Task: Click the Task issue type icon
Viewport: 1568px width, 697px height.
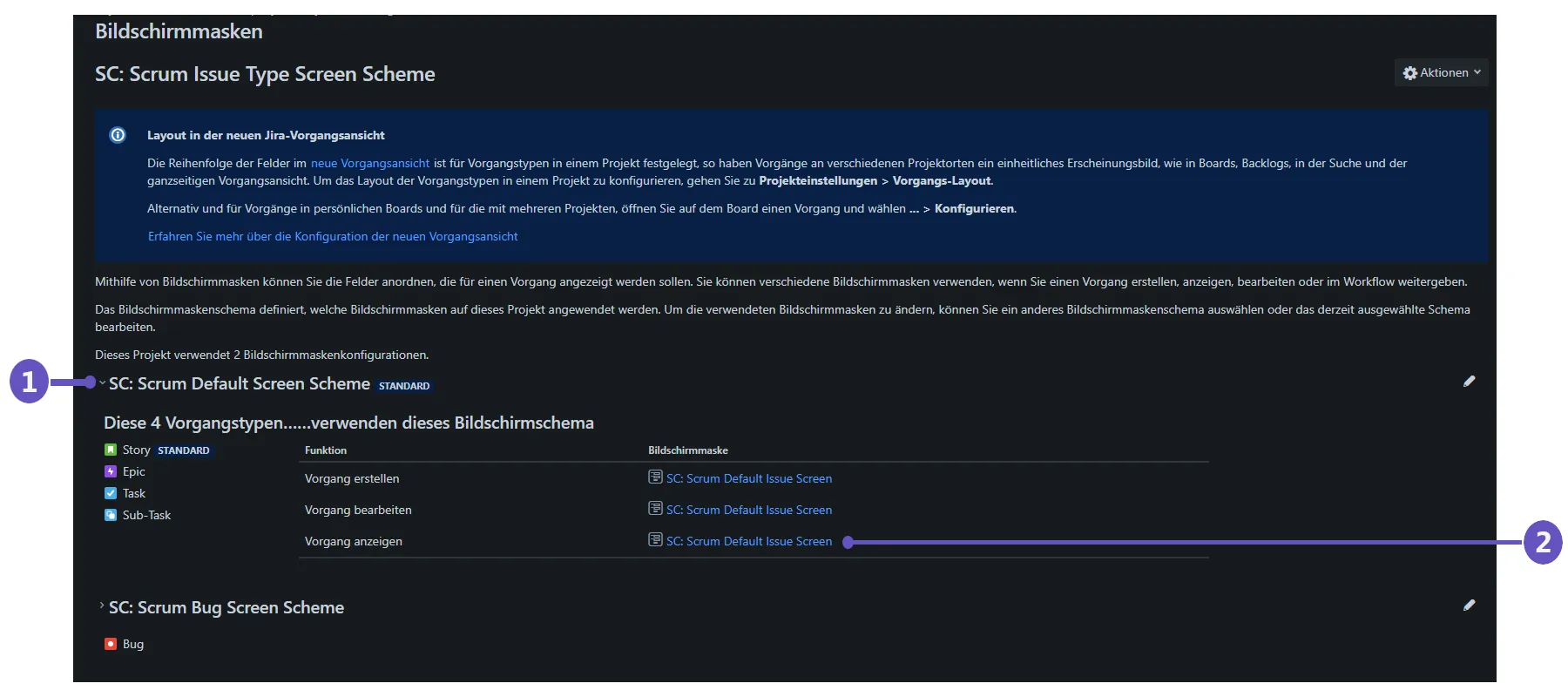Action: [111, 493]
